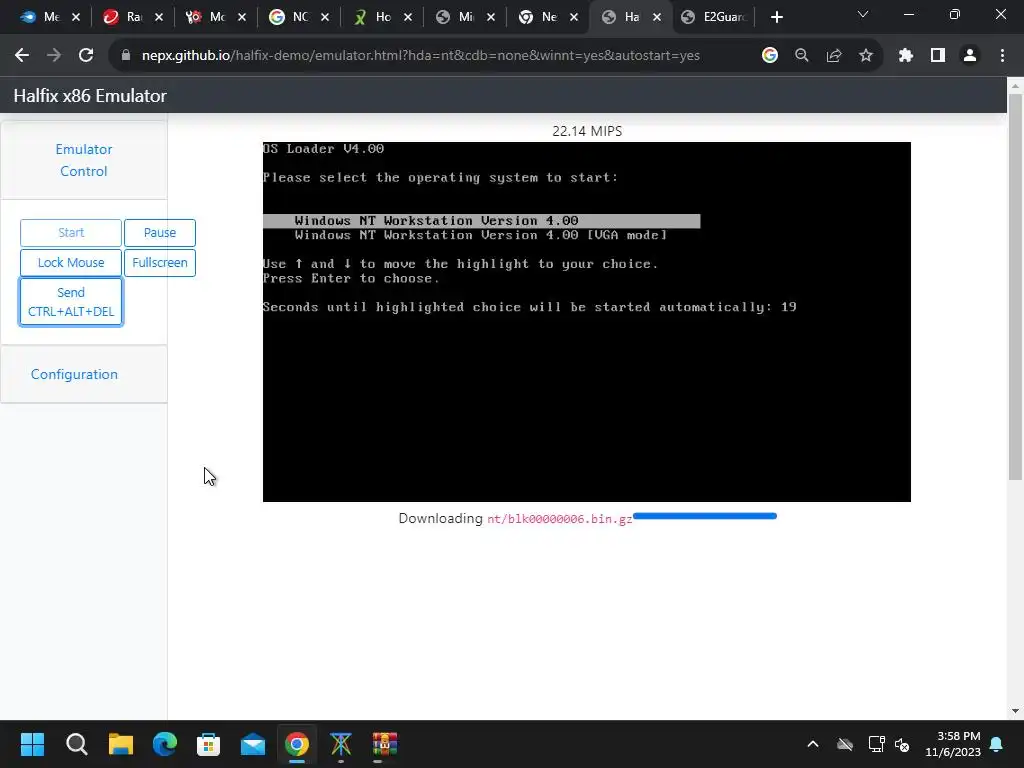Switch to the 'NC' Google tab
Screen dimensions: 1024x768
[x=291, y=17]
